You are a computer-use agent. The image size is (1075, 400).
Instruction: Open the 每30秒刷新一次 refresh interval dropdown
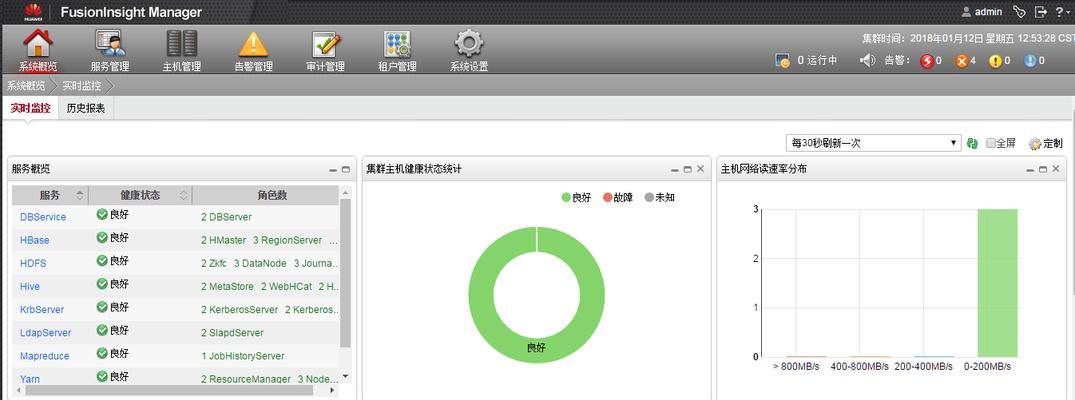click(x=873, y=143)
